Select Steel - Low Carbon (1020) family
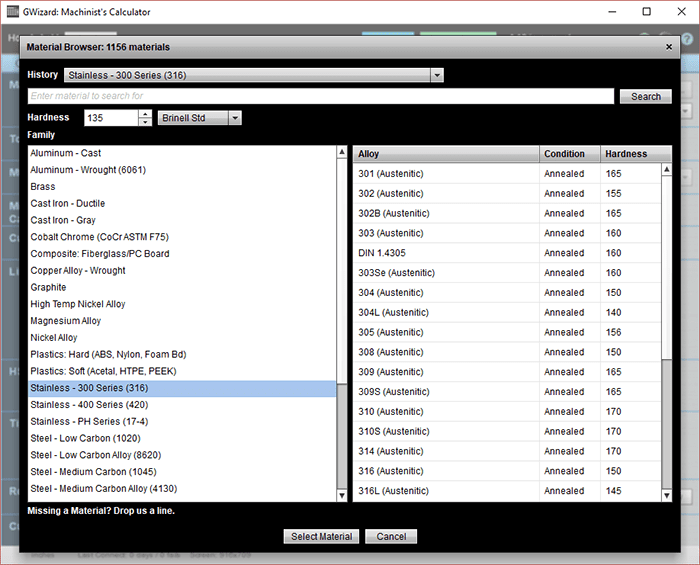Screen dimensions: 700x565 tap(182, 438)
